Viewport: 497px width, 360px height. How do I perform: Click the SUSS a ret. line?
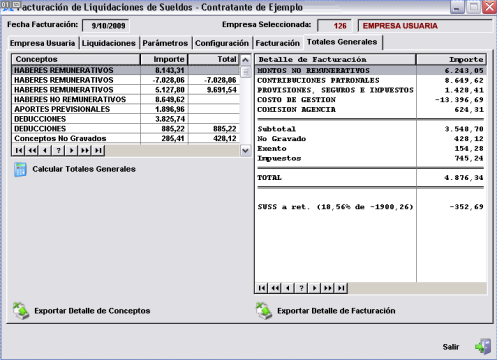click(x=371, y=207)
